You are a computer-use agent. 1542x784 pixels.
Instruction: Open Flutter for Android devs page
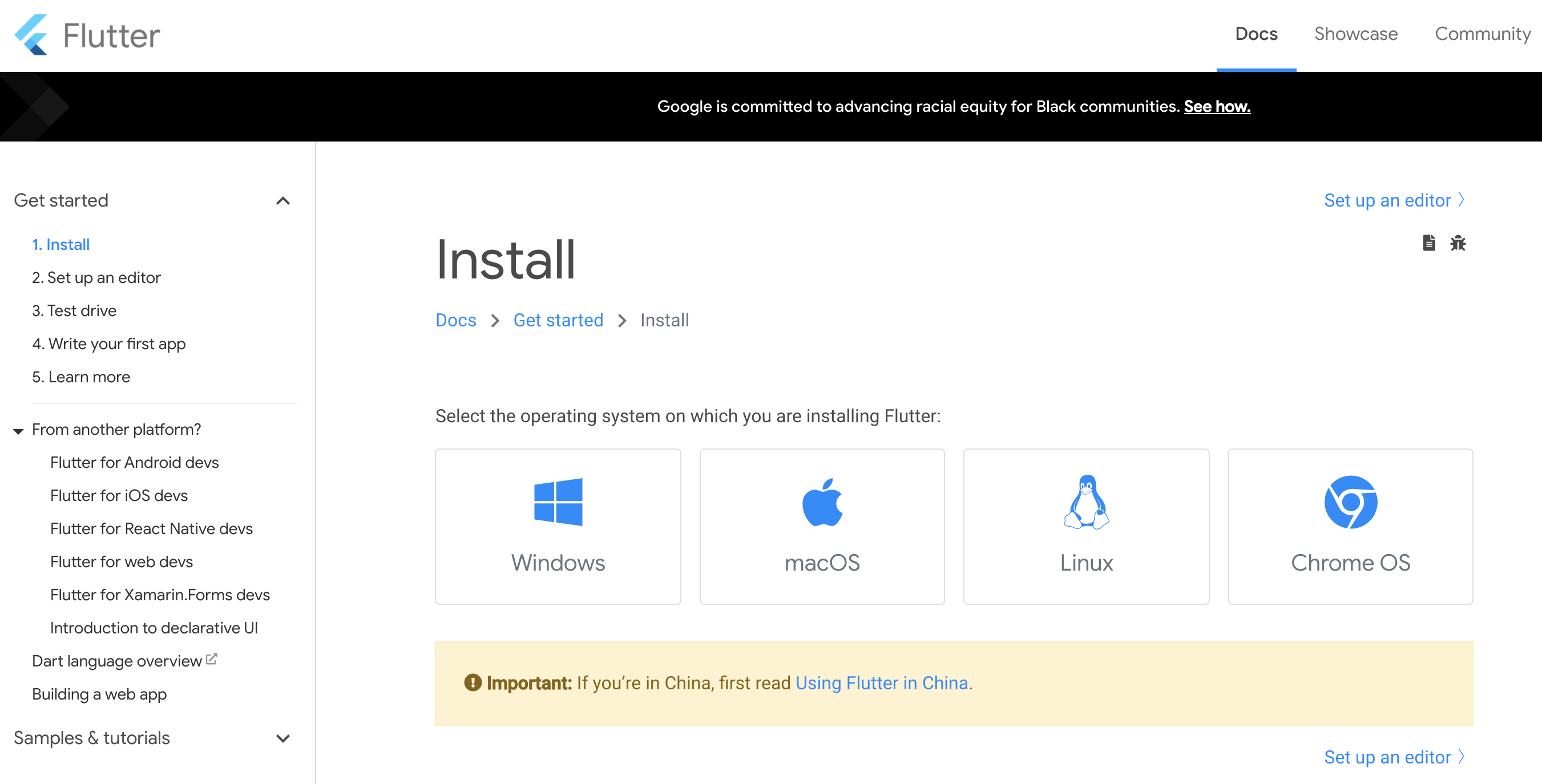134,462
